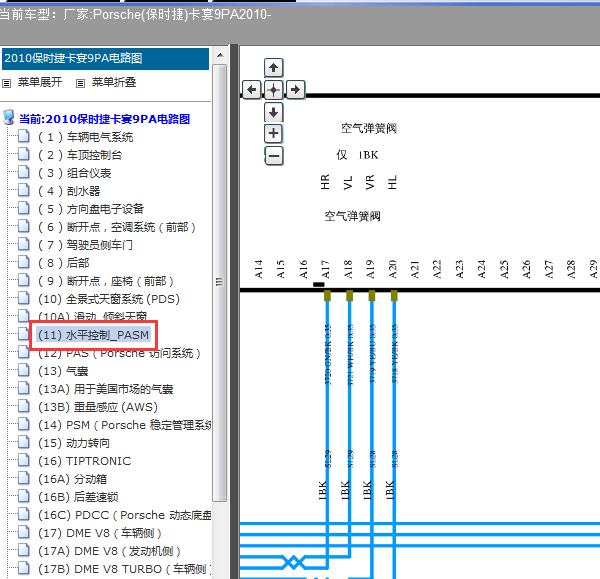The width and height of the screenshot is (600, 579).
Task: Open (6) 断开点，空调系统（前部）
Action: click(117, 227)
